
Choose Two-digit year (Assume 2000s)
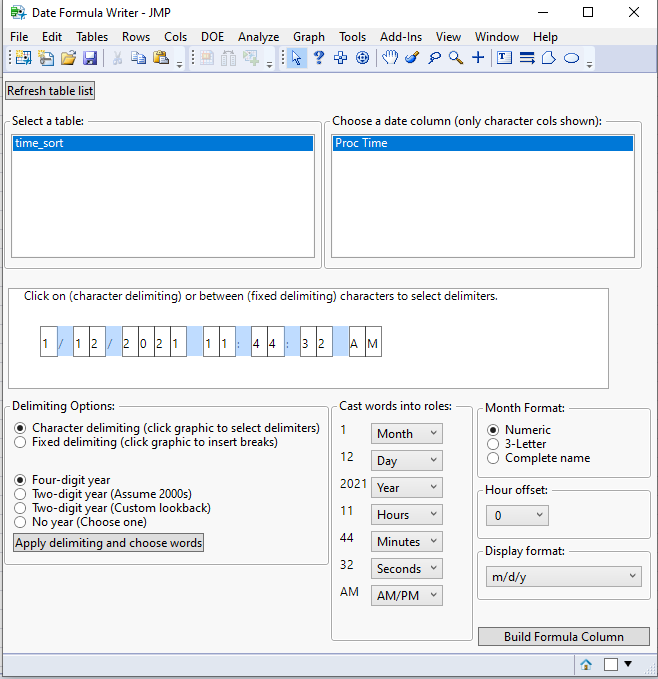pos(20,494)
